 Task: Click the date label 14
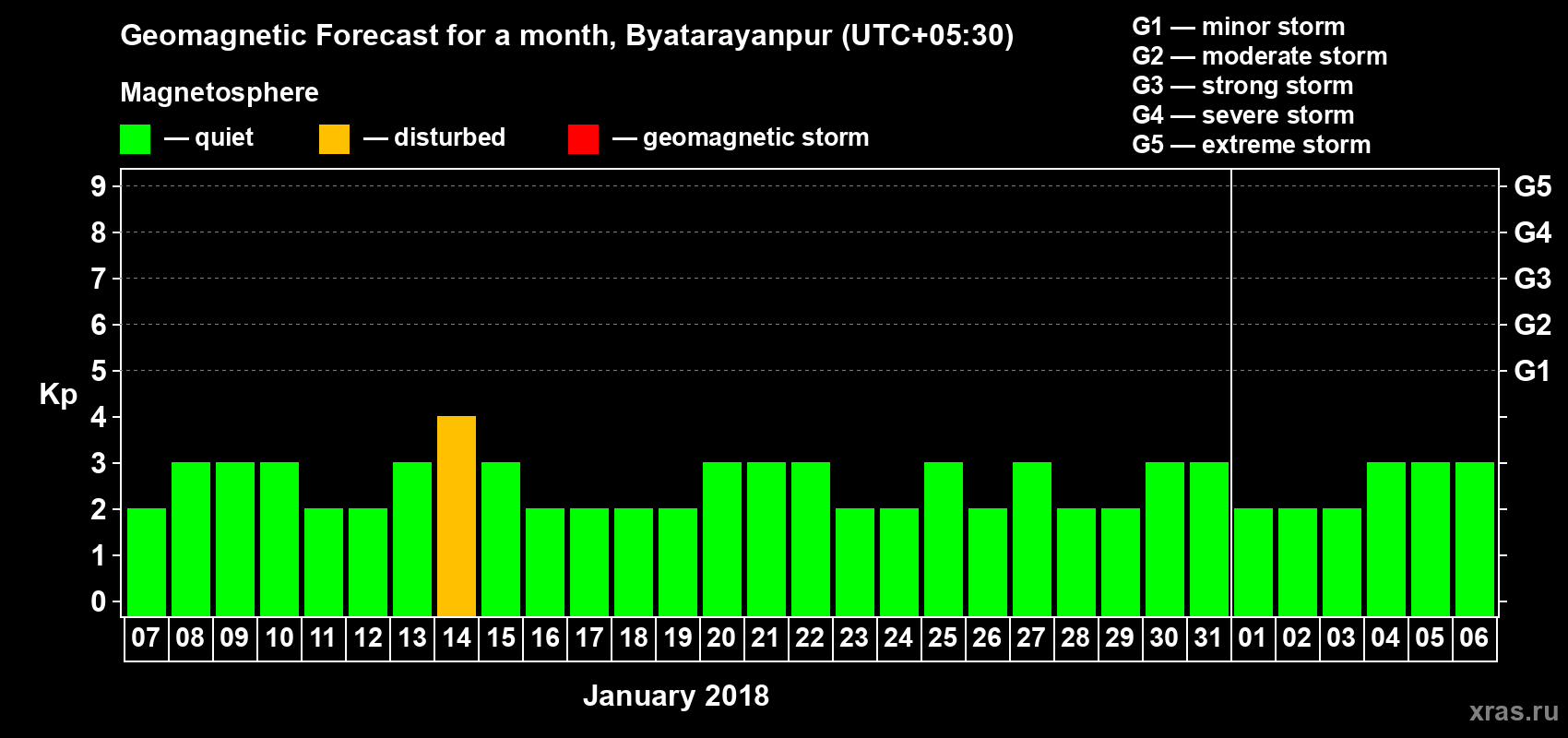(456, 637)
